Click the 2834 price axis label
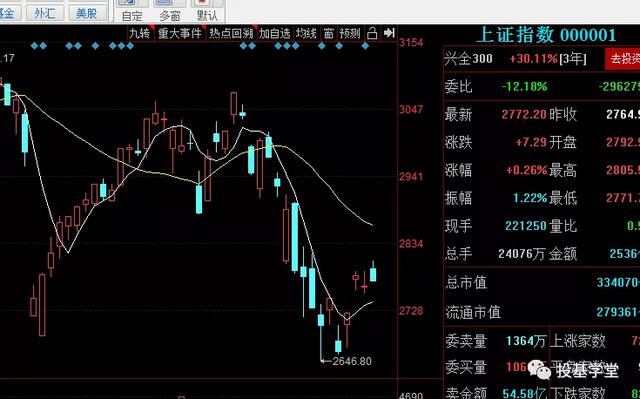 tap(411, 244)
